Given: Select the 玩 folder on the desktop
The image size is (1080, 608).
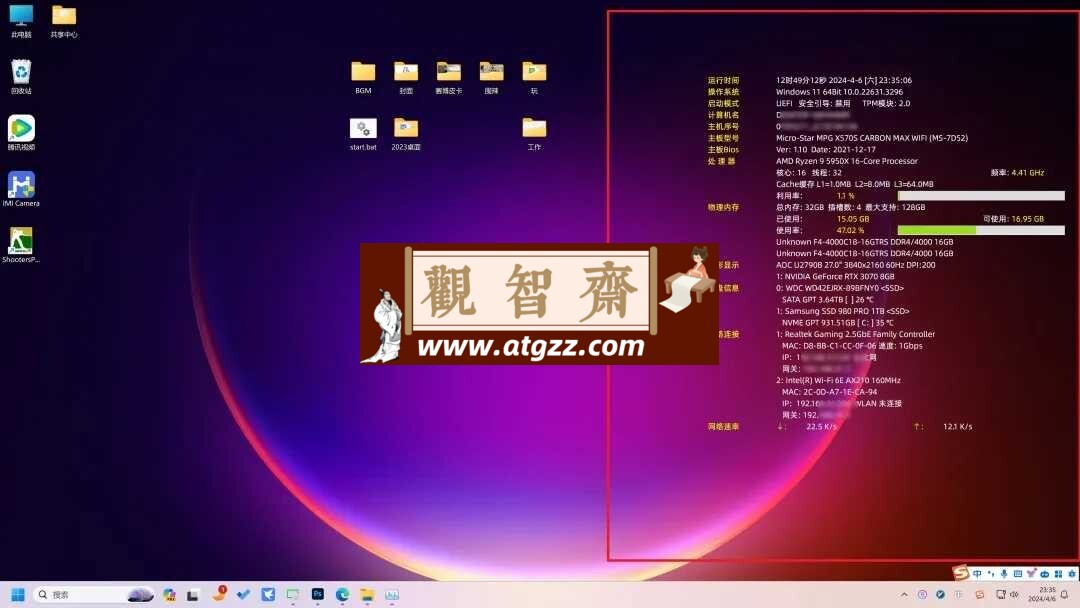Looking at the screenshot, I should (534, 77).
